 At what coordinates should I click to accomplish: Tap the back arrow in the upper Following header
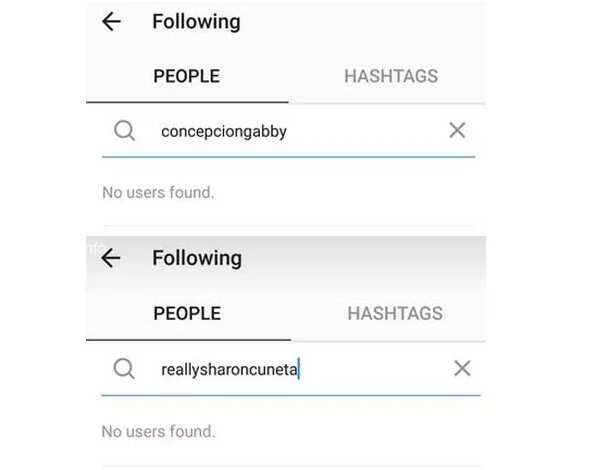pos(112,21)
